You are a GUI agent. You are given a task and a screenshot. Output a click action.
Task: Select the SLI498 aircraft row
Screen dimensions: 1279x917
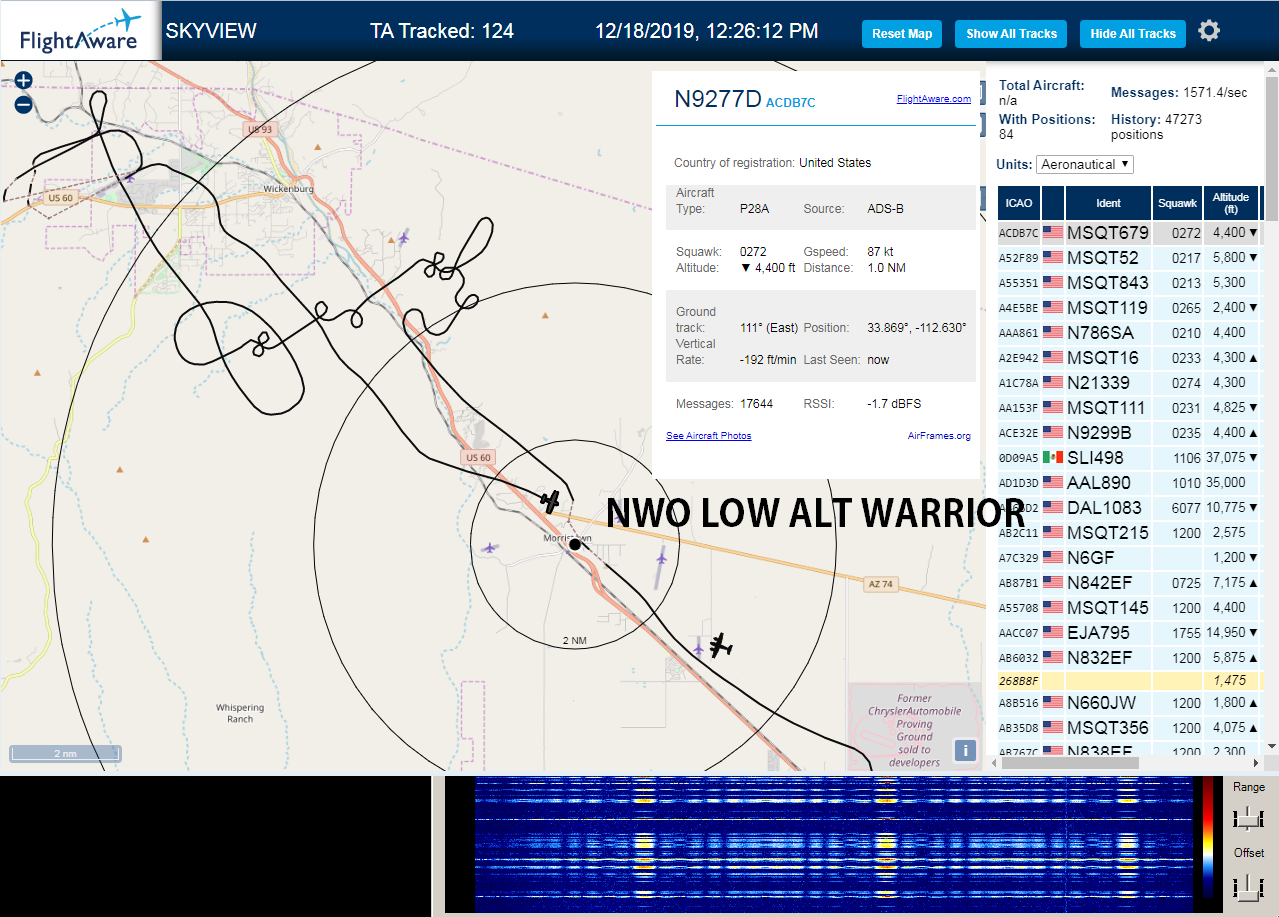1129,457
